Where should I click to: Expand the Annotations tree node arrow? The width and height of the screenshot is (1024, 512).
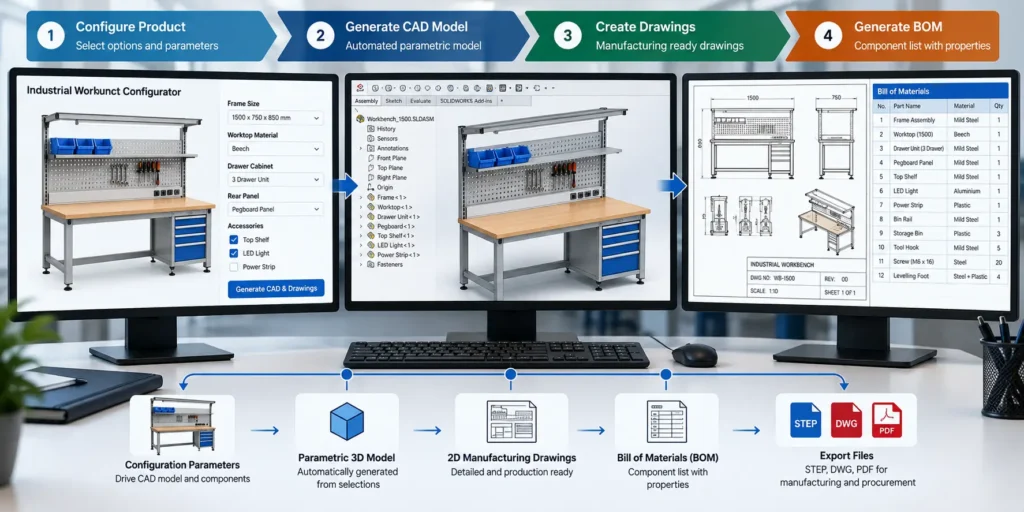tap(360, 148)
